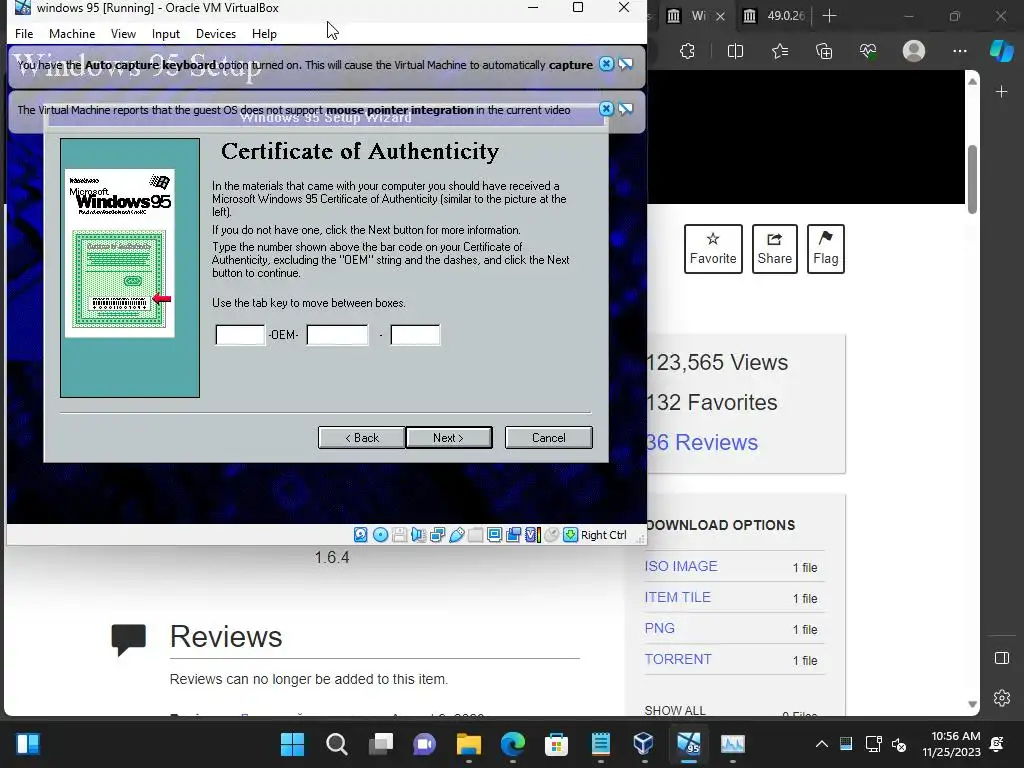Click the Share button on the page
This screenshot has width=1024, height=768.
(775, 249)
